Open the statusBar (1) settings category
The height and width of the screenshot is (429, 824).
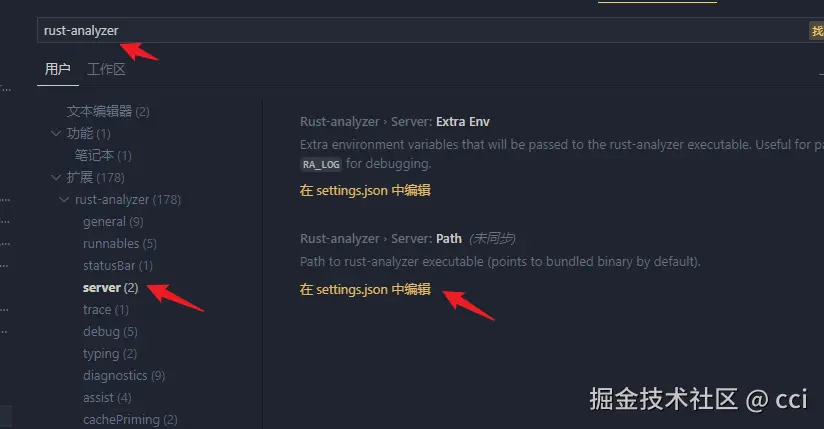pyautogui.click(x=117, y=266)
